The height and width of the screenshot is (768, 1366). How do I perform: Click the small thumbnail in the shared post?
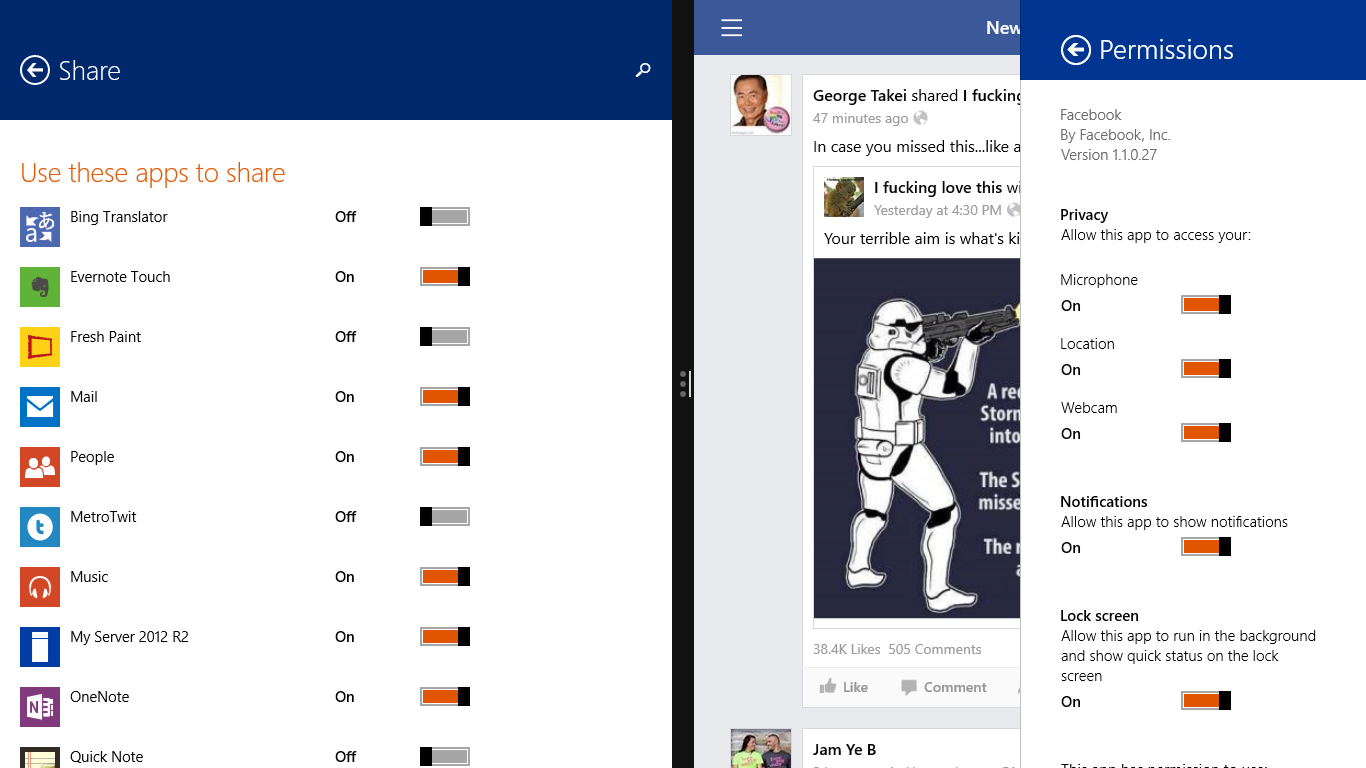click(x=844, y=197)
